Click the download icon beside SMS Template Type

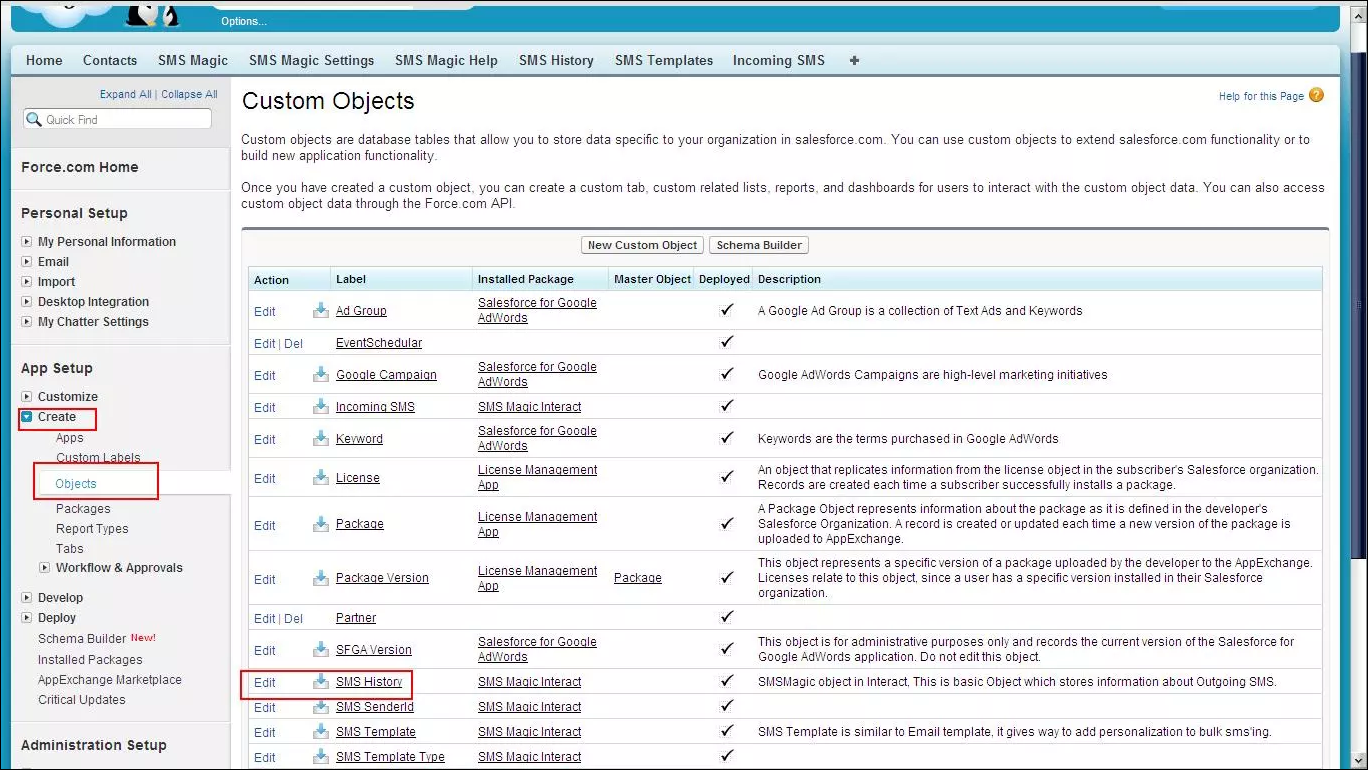tap(321, 756)
